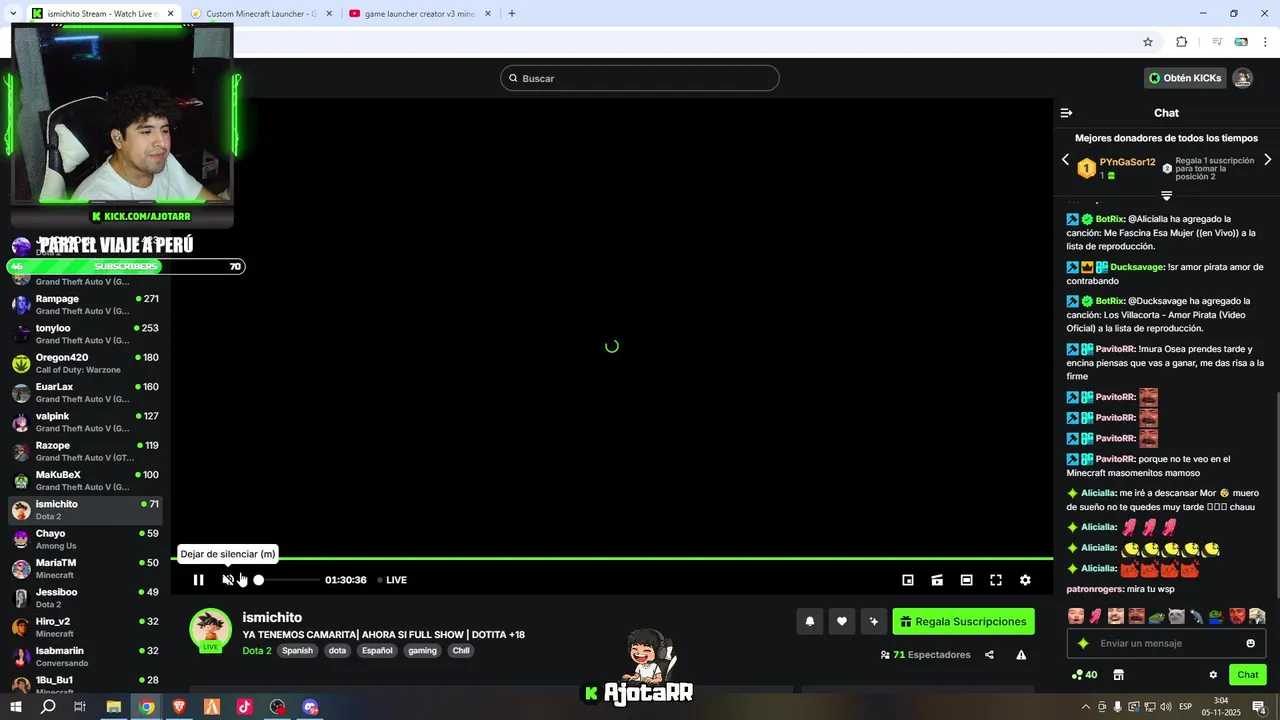The image size is (1280, 720).
Task: Open TikTok app from taskbar
Action: click(x=244, y=707)
